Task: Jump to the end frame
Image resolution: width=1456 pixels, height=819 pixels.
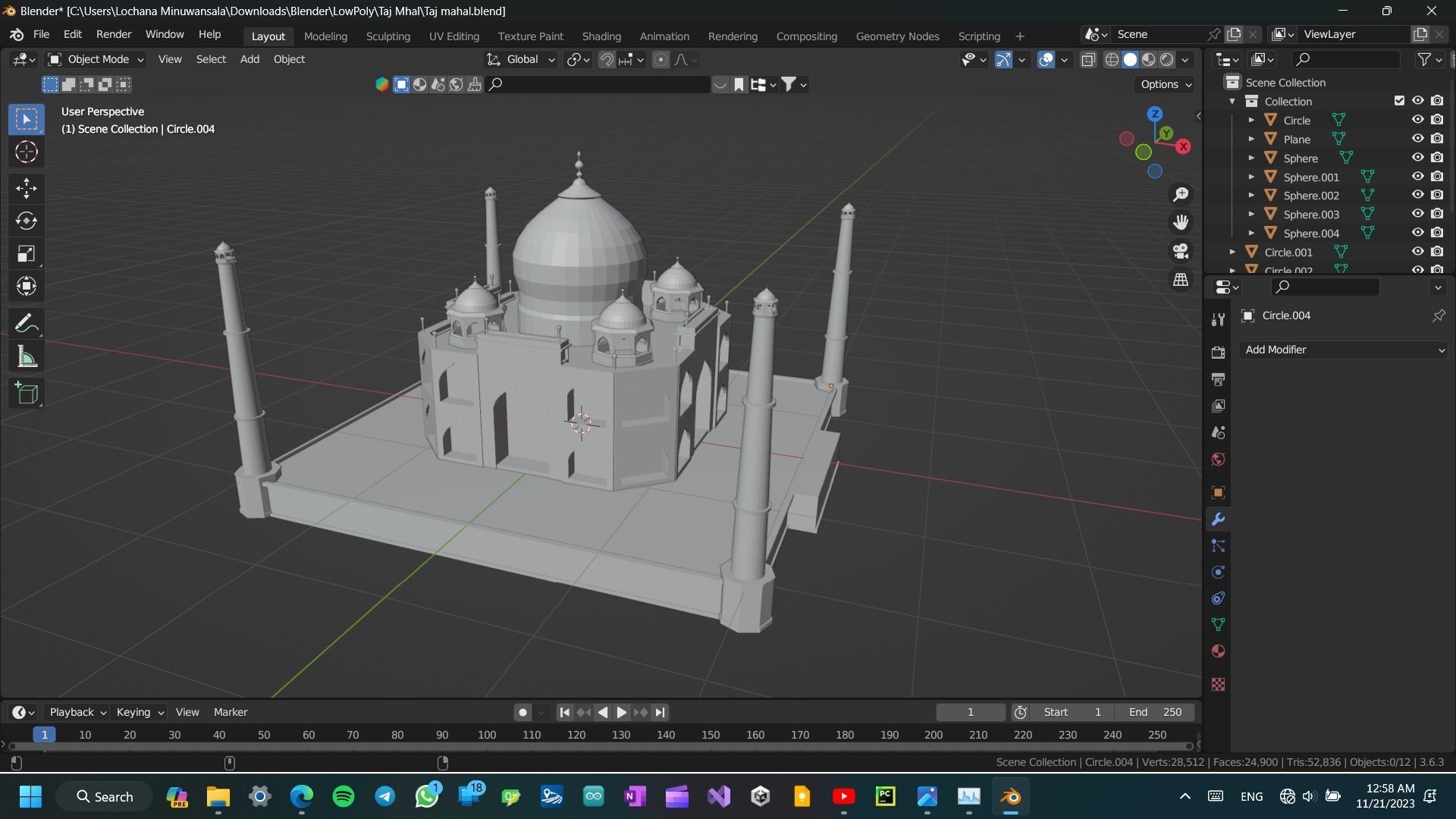Action: [660, 712]
